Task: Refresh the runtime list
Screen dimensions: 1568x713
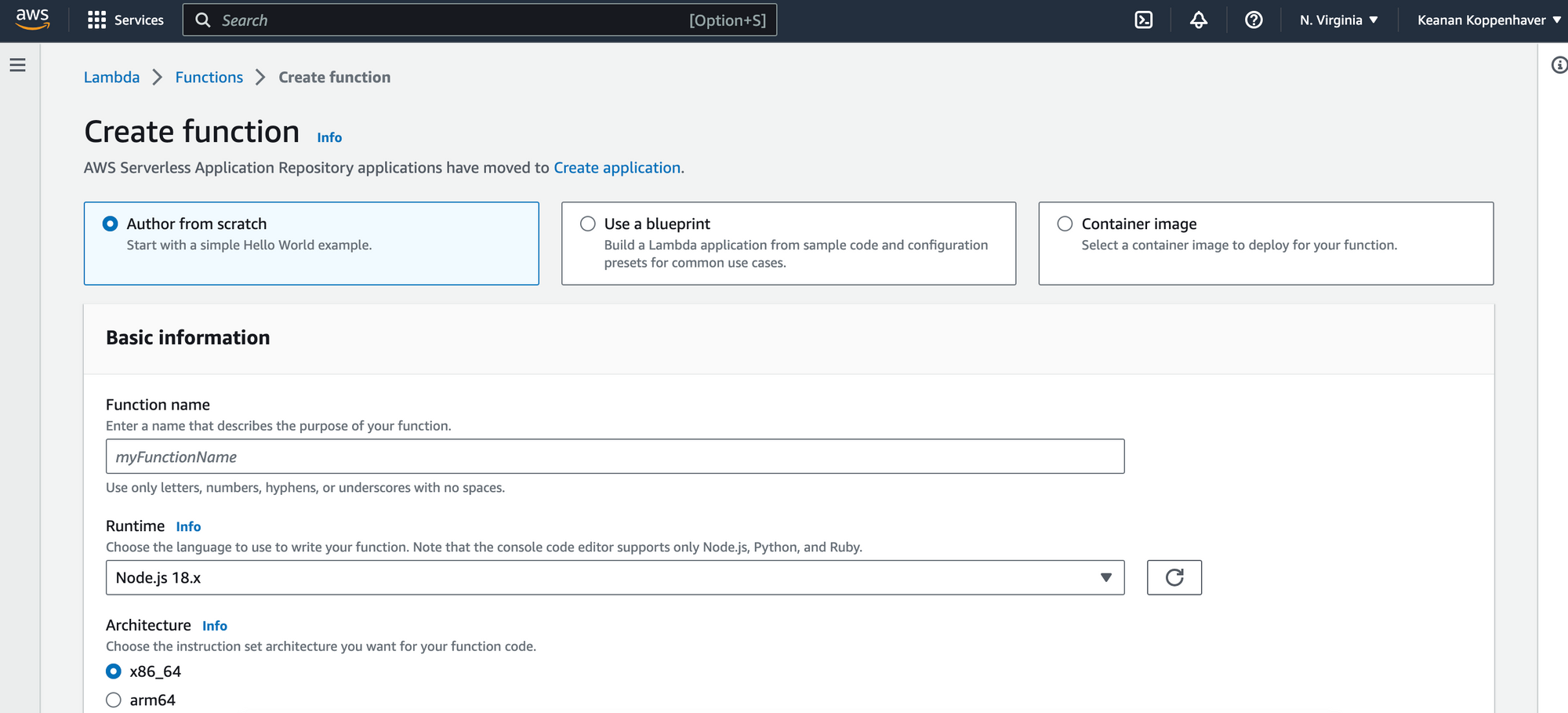Action: 1174,577
